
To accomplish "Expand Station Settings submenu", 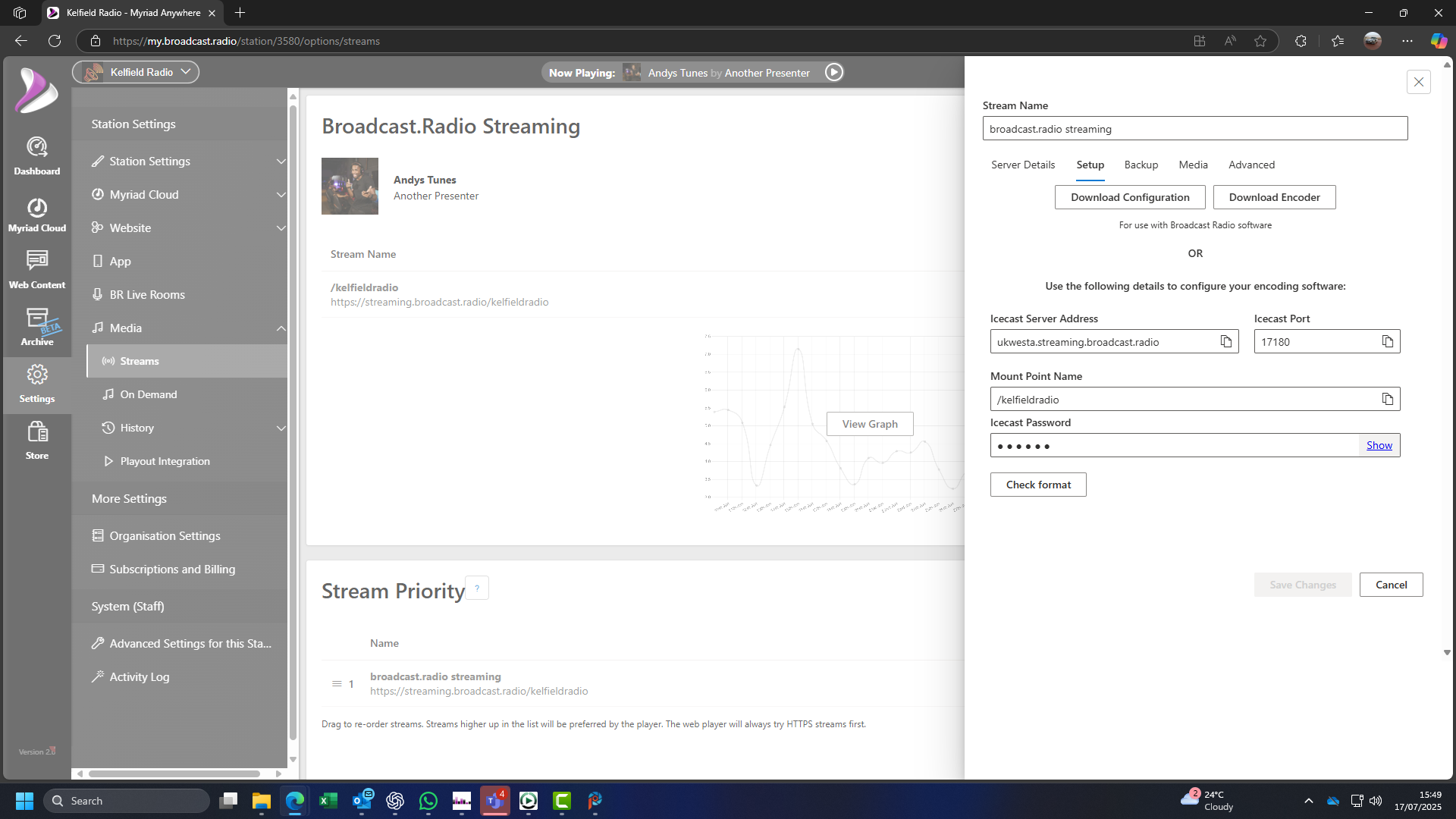I will [281, 162].
